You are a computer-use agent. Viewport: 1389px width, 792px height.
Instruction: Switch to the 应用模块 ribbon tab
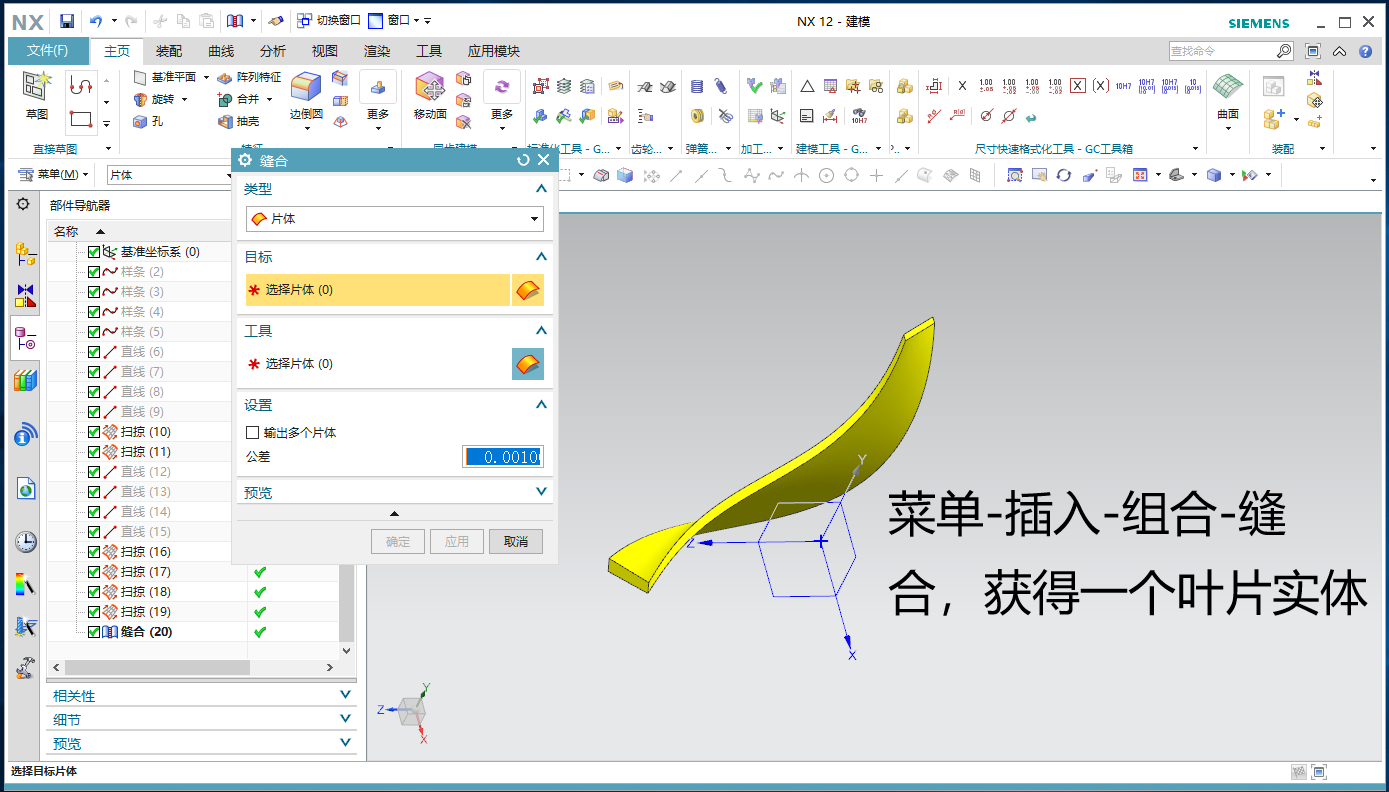tap(494, 51)
